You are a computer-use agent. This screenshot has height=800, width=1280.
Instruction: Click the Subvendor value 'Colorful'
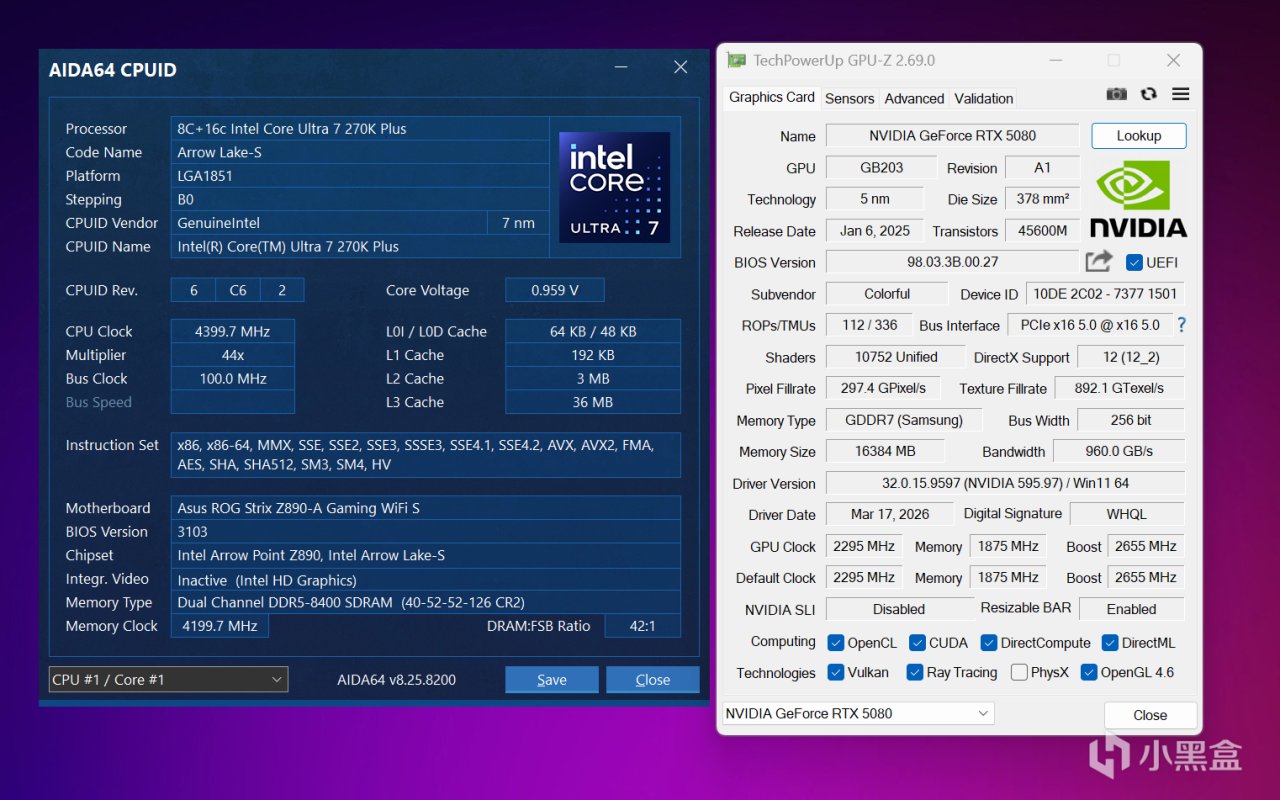(x=887, y=294)
